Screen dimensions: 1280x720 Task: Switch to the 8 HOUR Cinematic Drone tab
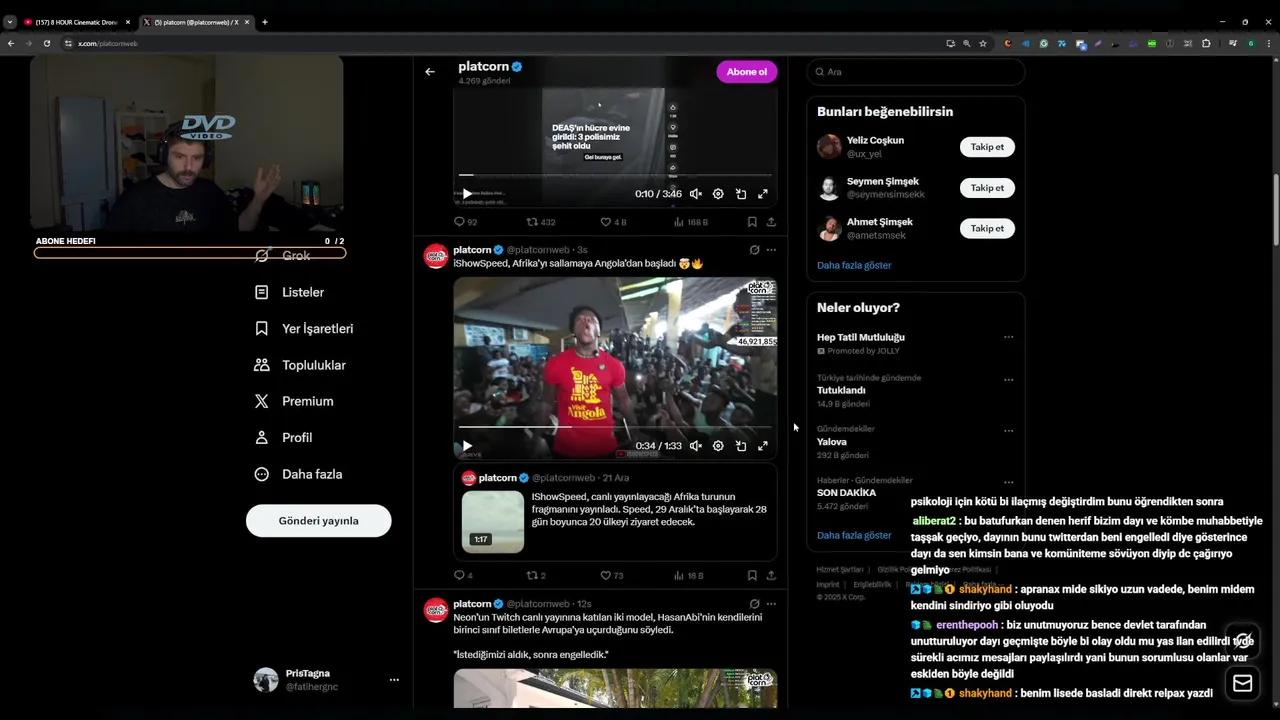[x=76, y=22]
